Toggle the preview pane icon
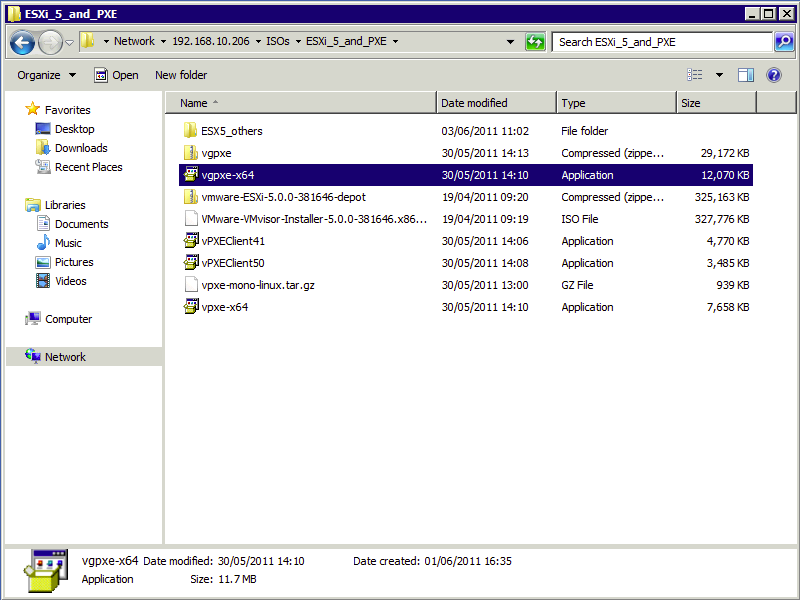This screenshot has width=800, height=600. click(745, 75)
